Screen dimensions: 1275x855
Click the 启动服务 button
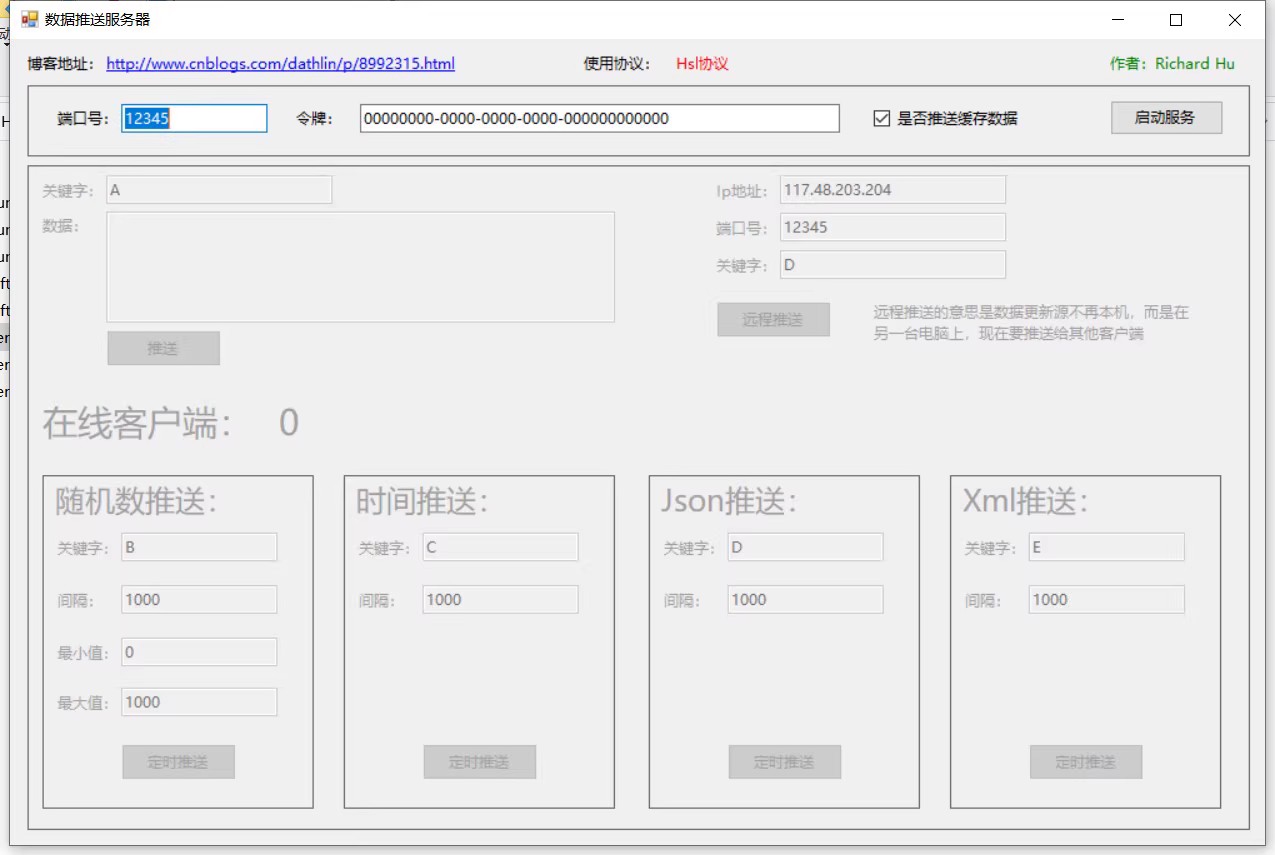[1165, 117]
